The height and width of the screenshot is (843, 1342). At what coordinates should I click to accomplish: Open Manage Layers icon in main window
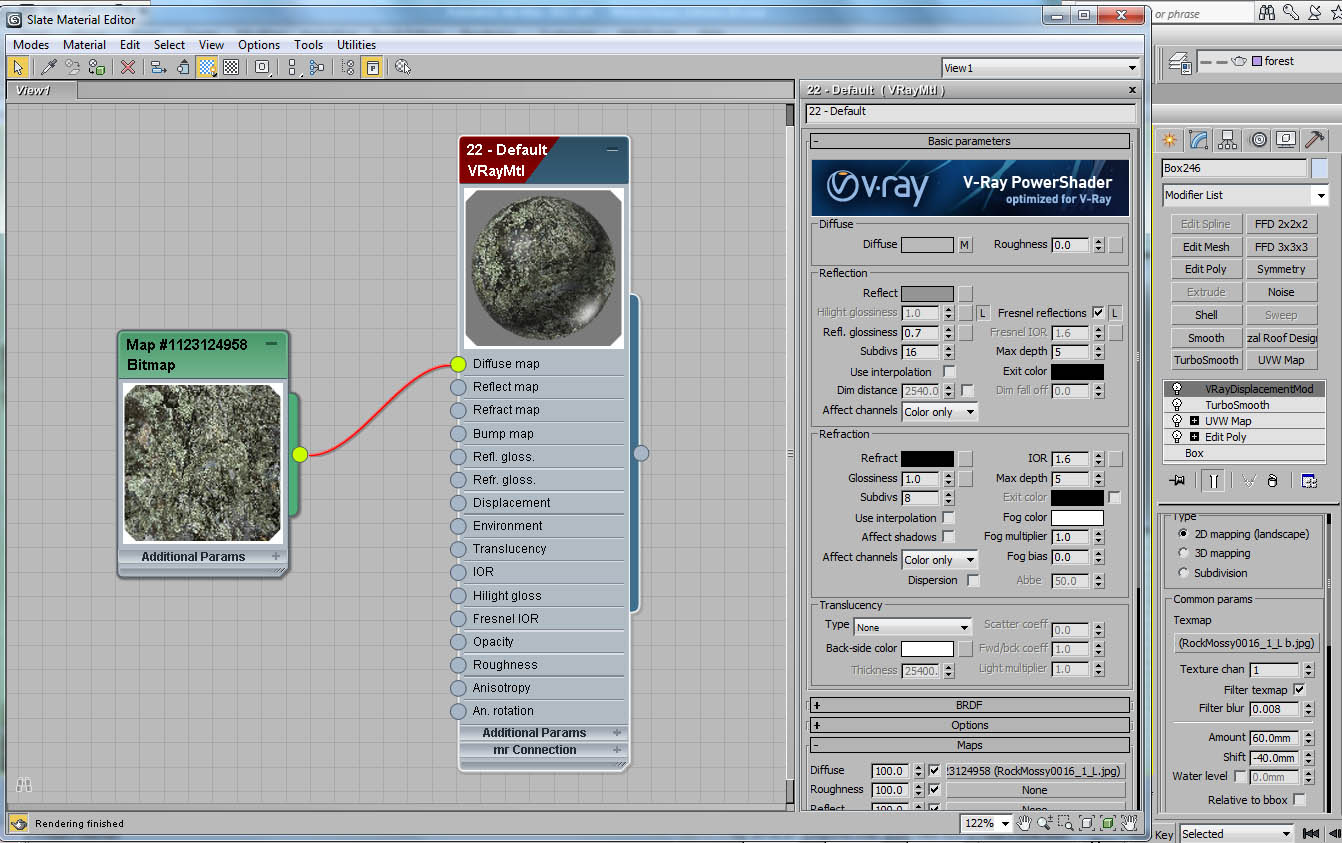tap(1180, 62)
